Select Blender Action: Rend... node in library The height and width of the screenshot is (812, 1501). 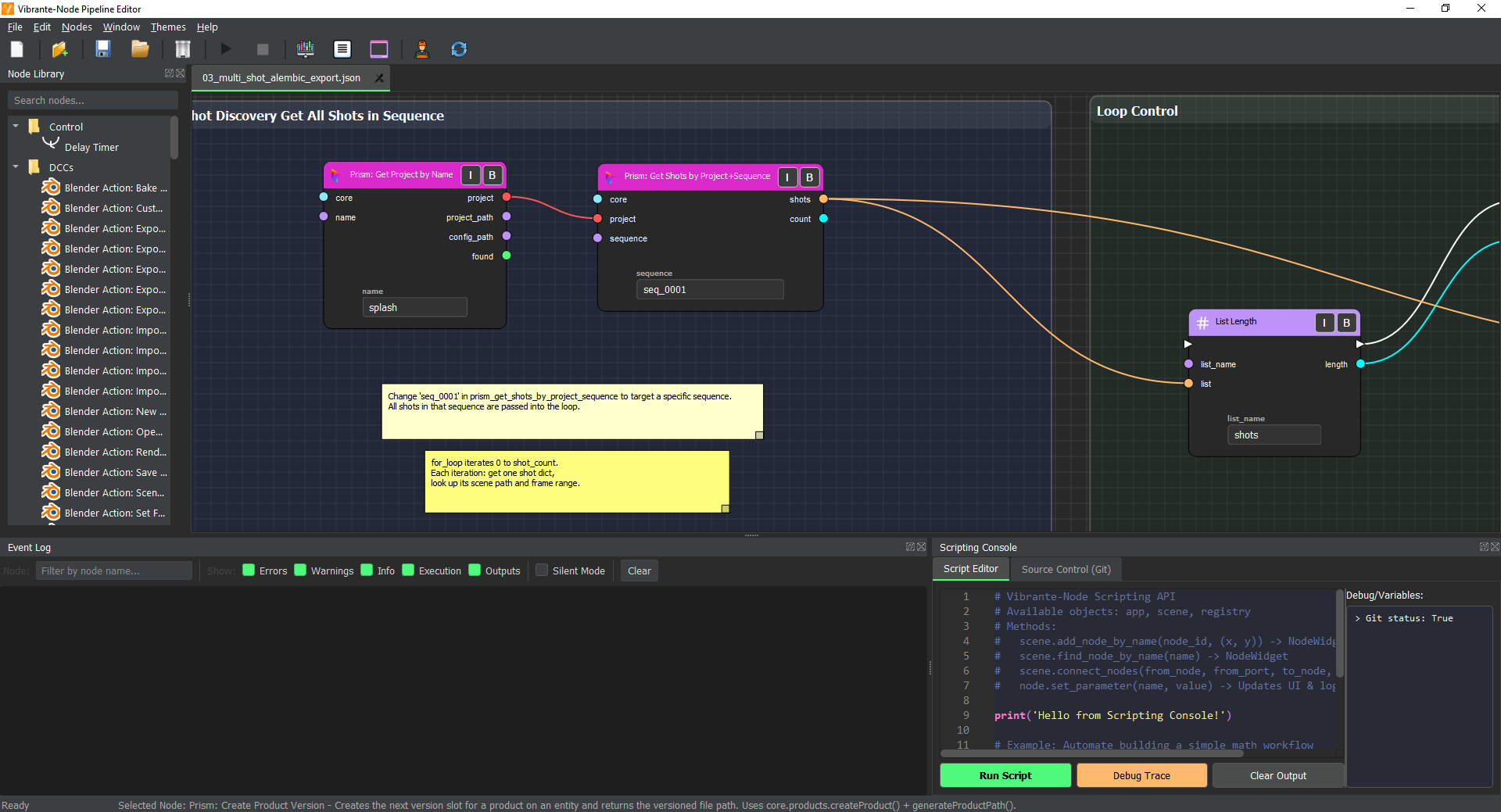[x=104, y=452]
